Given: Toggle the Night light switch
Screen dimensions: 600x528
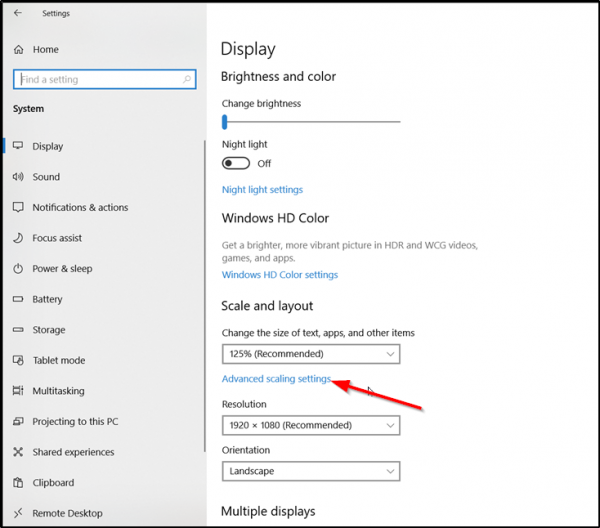Looking at the screenshot, I should 236,163.
